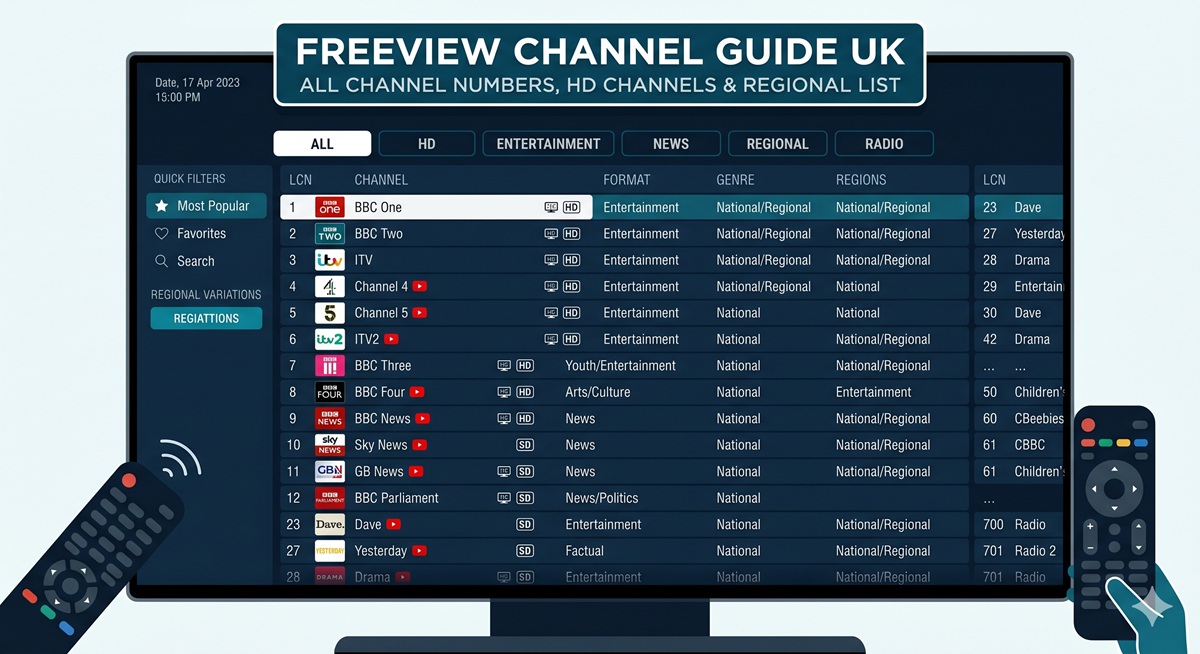Click Youth/Entertainment in BBC Three row
Image resolution: width=1200 pixels, height=654 pixels.
click(x=621, y=366)
